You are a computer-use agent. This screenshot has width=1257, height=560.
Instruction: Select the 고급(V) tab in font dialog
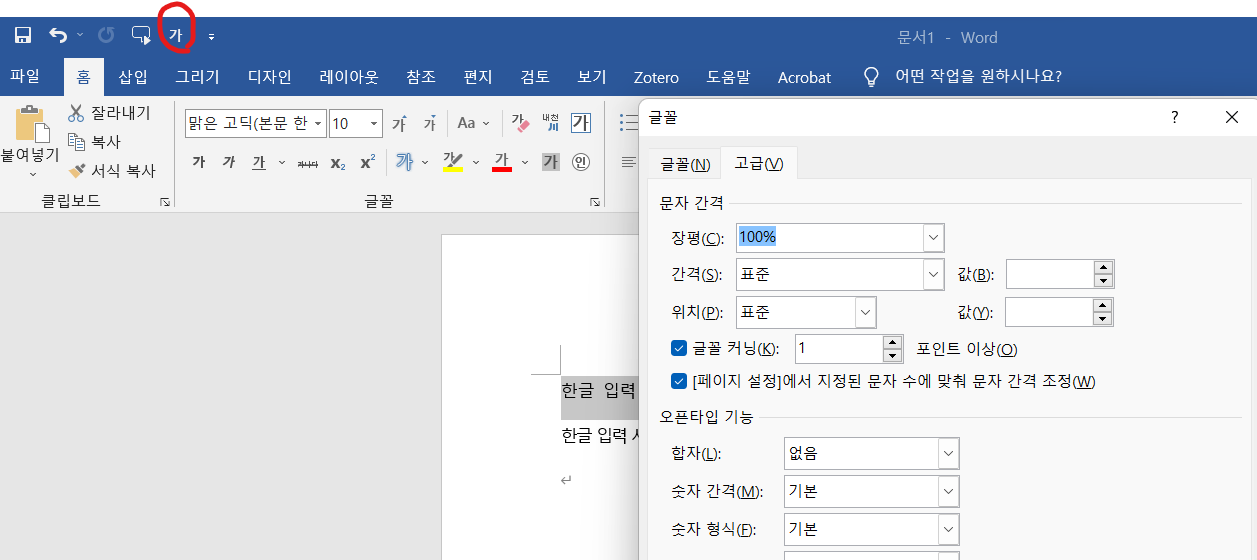click(759, 163)
